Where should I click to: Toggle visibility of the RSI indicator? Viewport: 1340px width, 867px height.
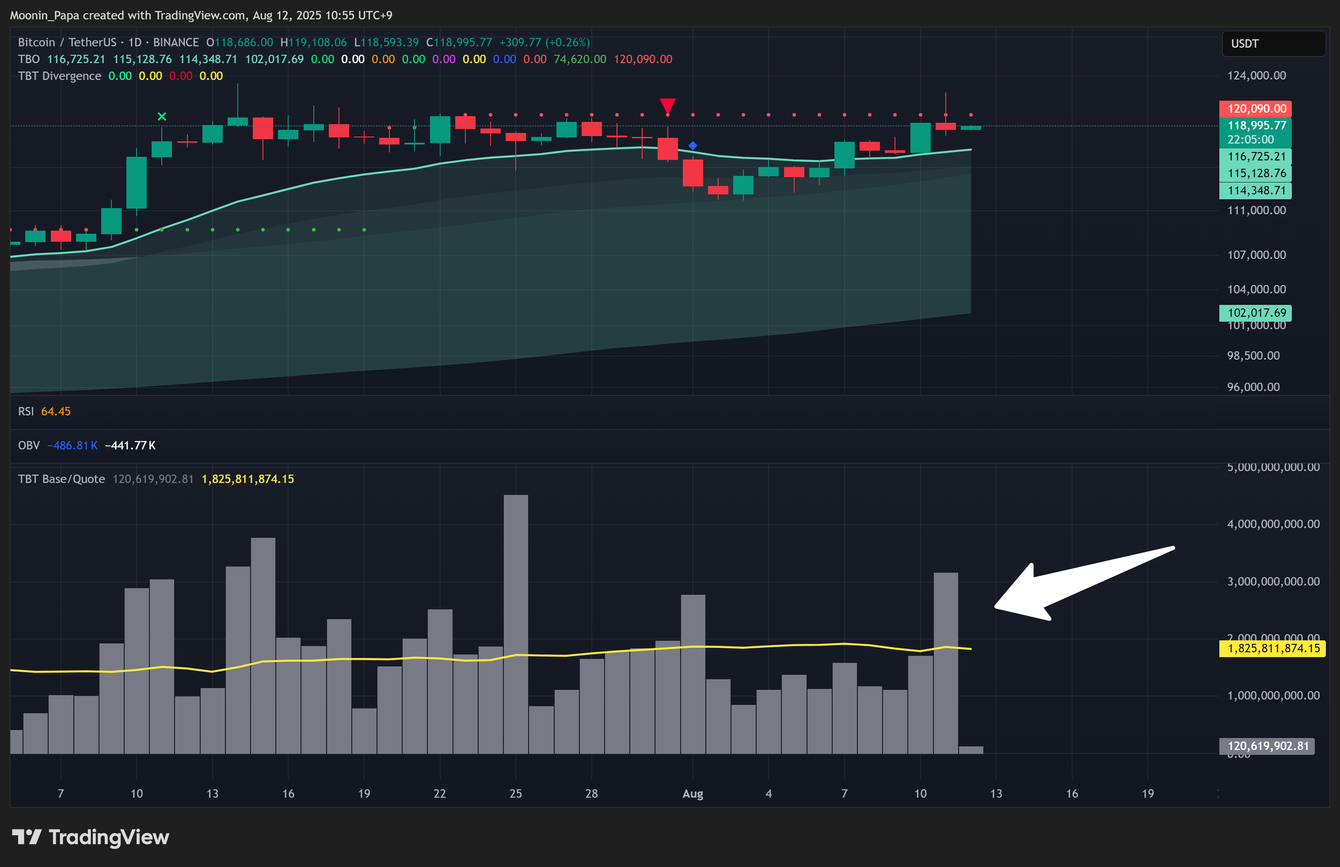coord(26,411)
